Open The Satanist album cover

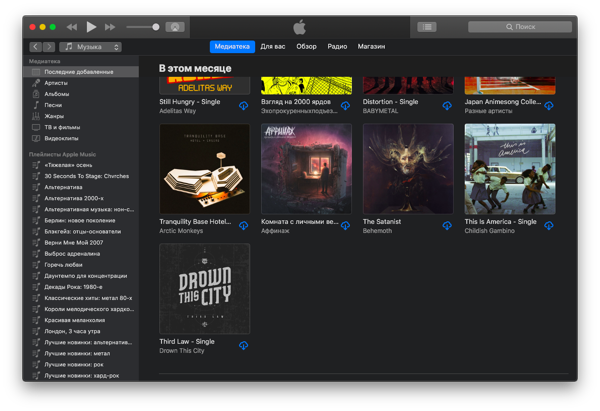pyautogui.click(x=408, y=169)
